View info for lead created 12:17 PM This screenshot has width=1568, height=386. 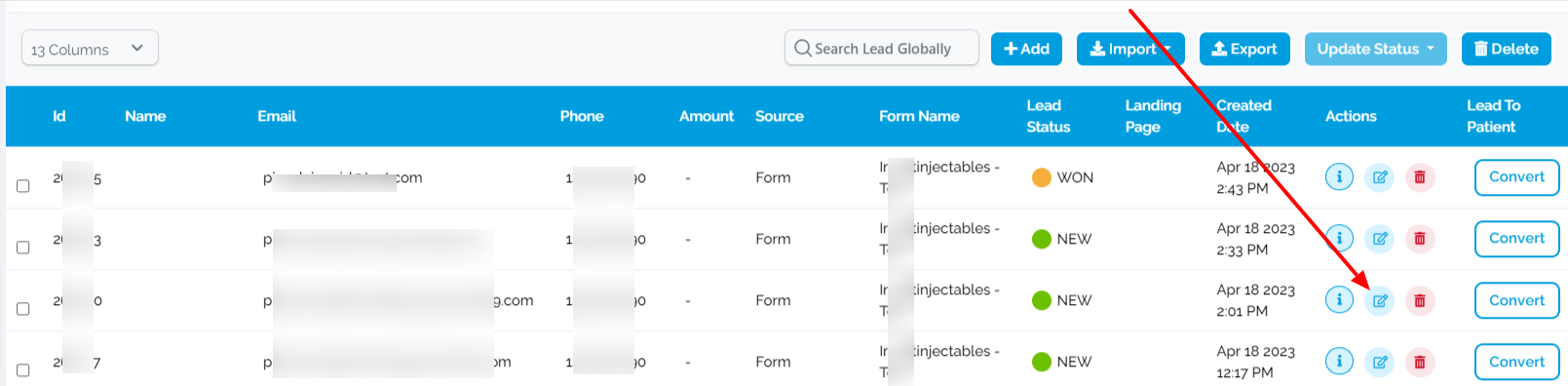(1339, 362)
